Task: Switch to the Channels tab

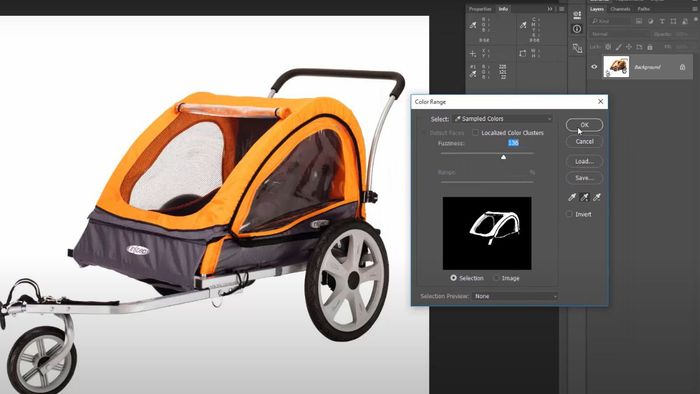Action: pos(620,9)
